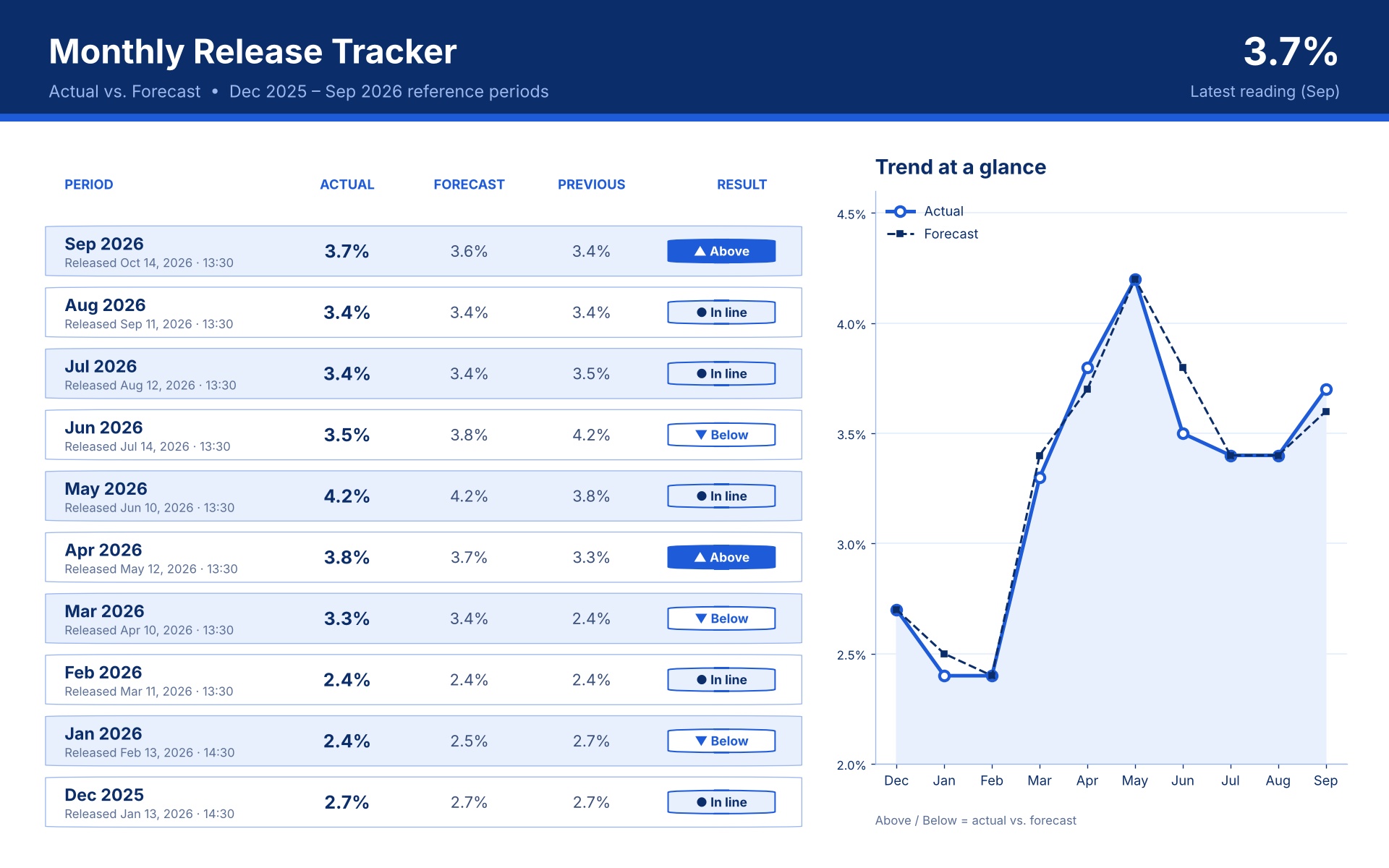Screen dimensions: 1389x868
Task: Click the In line badge for Jul 2026
Action: pyautogui.click(x=721, y=374)
